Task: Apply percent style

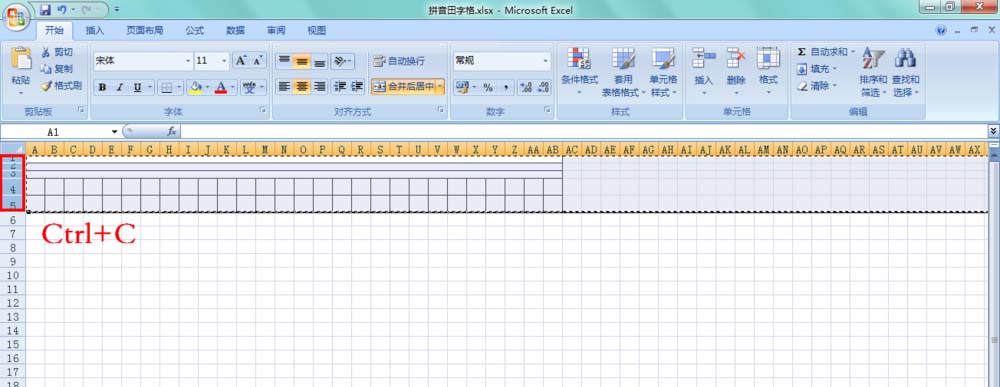Action: (x=489, y=87)
